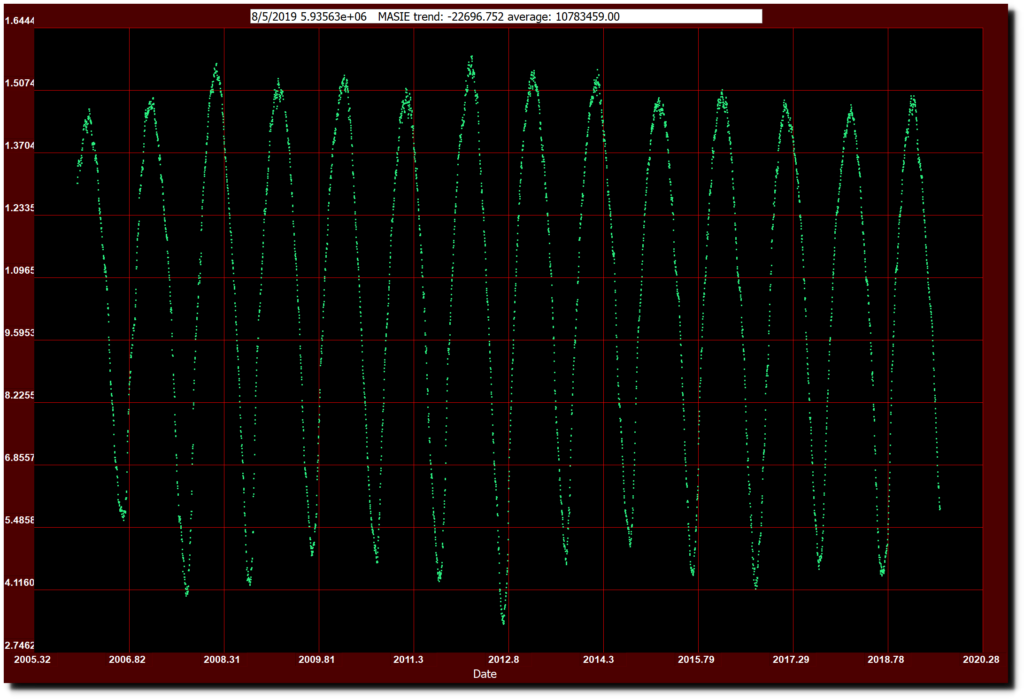Image resolution: width=1024 pixels, height=699 pixels.
Task: Click the y-axis label 1.6444
Action: [20, 21]
